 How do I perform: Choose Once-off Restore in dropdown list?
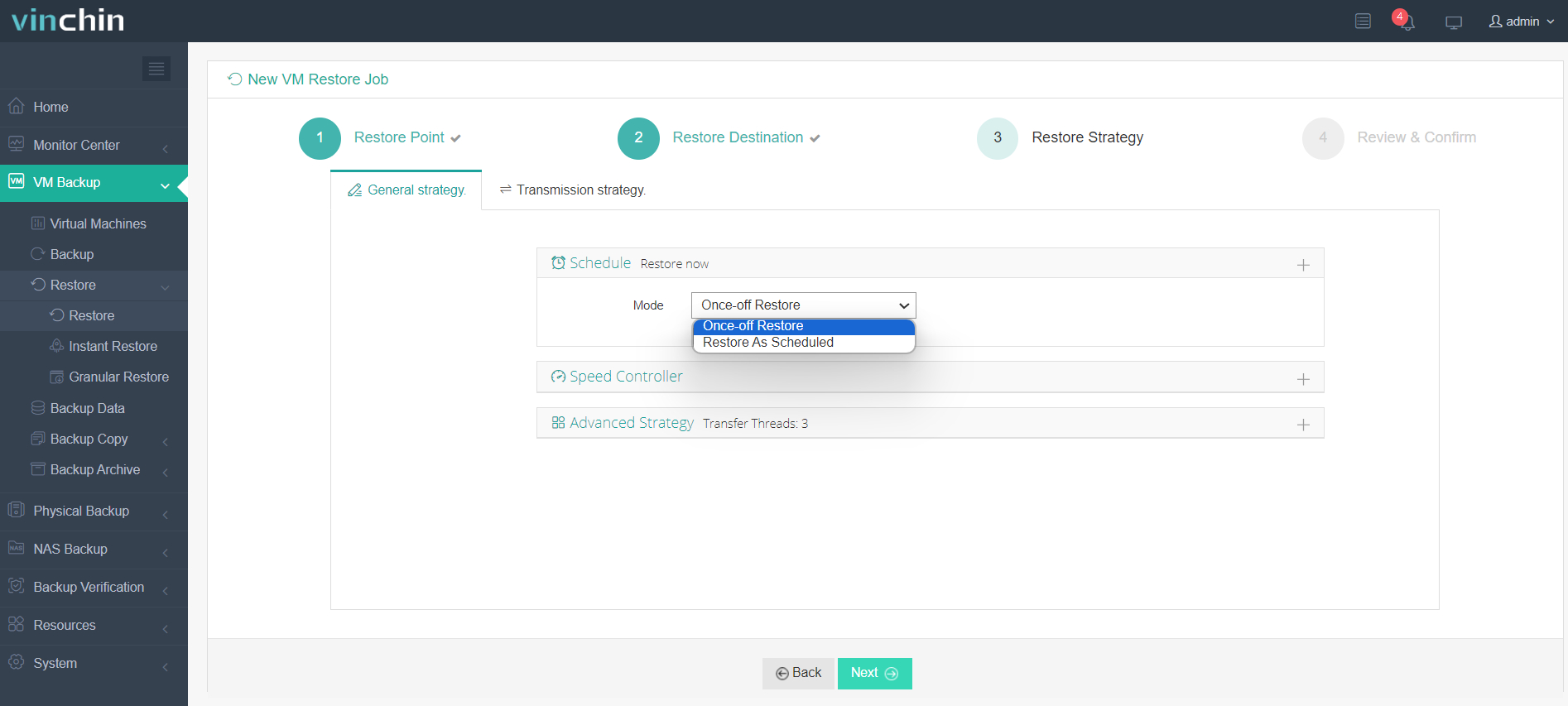coord(753,326)
